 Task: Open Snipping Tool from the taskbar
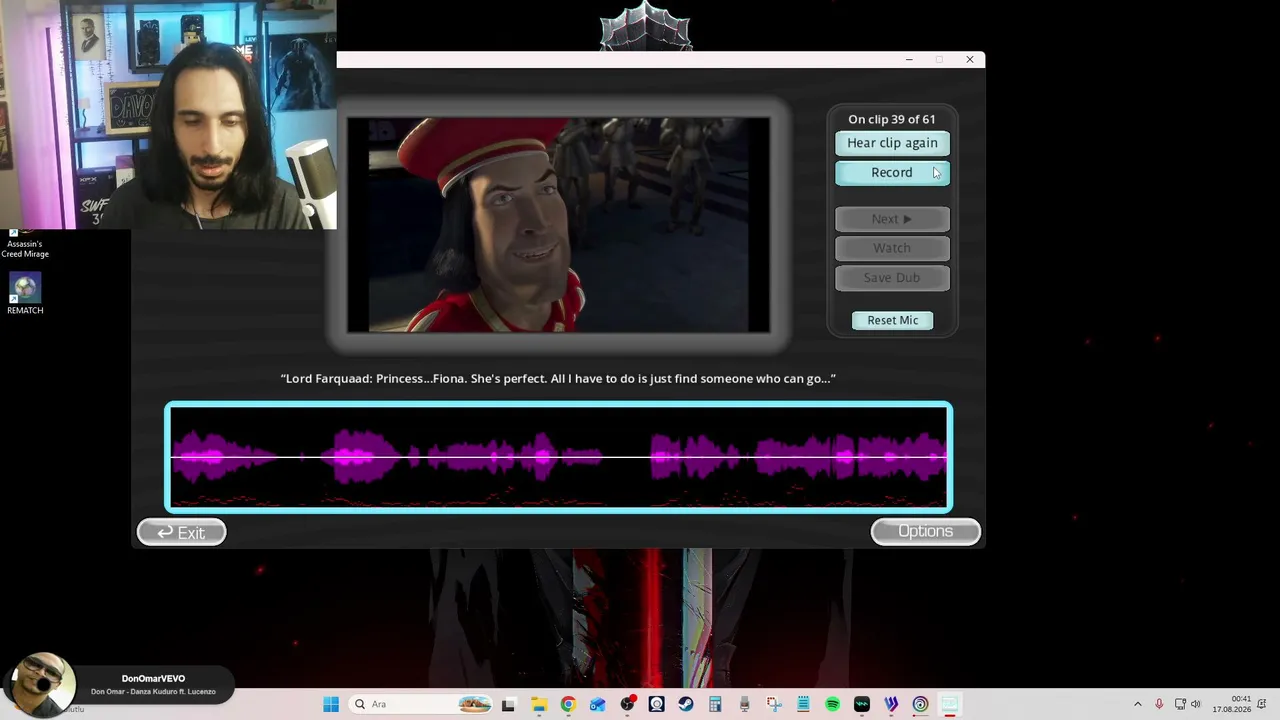click(x=774, y=704)
